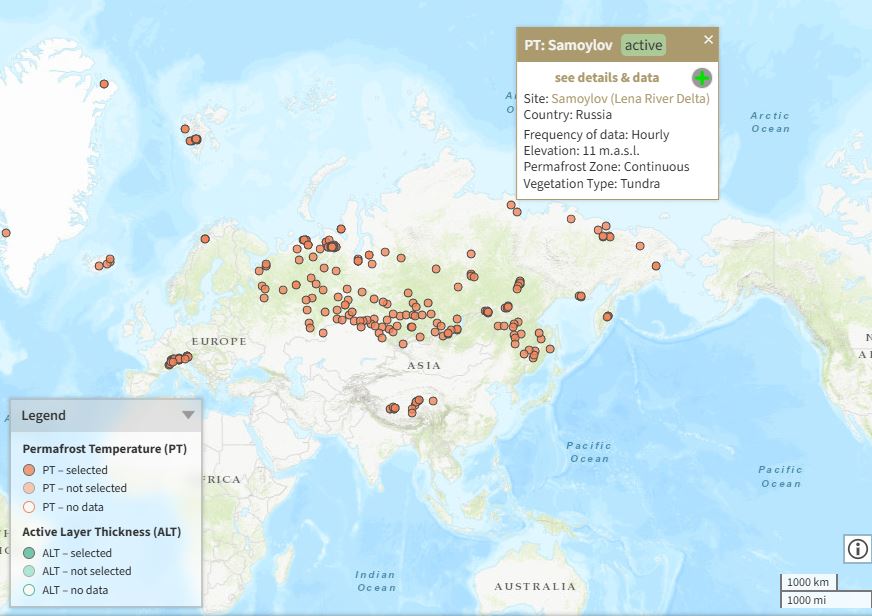Close the PT: Samoylov popup
872x616 pixels.
[x=708, y=40]
